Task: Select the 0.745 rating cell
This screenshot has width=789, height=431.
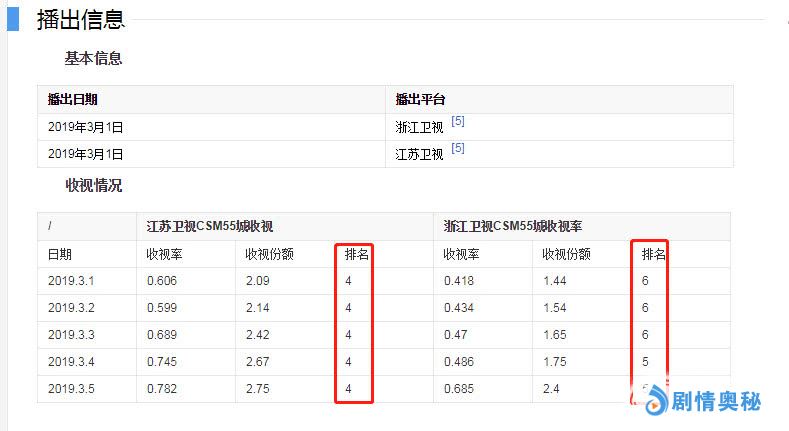Action: tap(162, 362)
